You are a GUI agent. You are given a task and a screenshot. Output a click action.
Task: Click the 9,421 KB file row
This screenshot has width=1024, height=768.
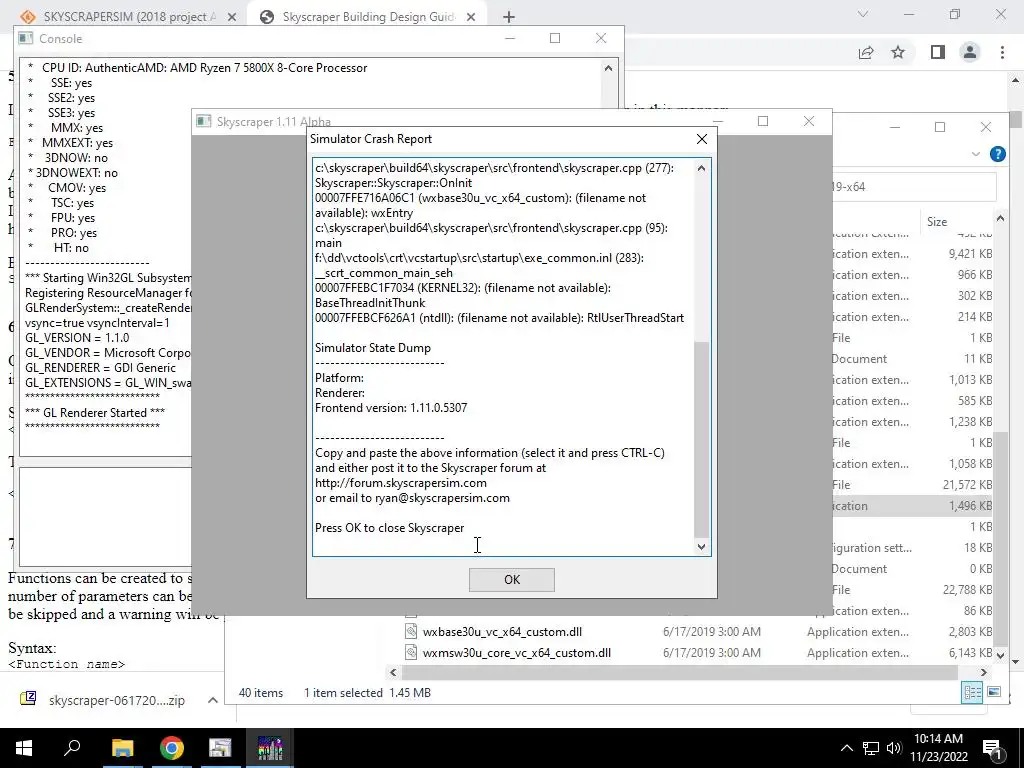[912, 253]
